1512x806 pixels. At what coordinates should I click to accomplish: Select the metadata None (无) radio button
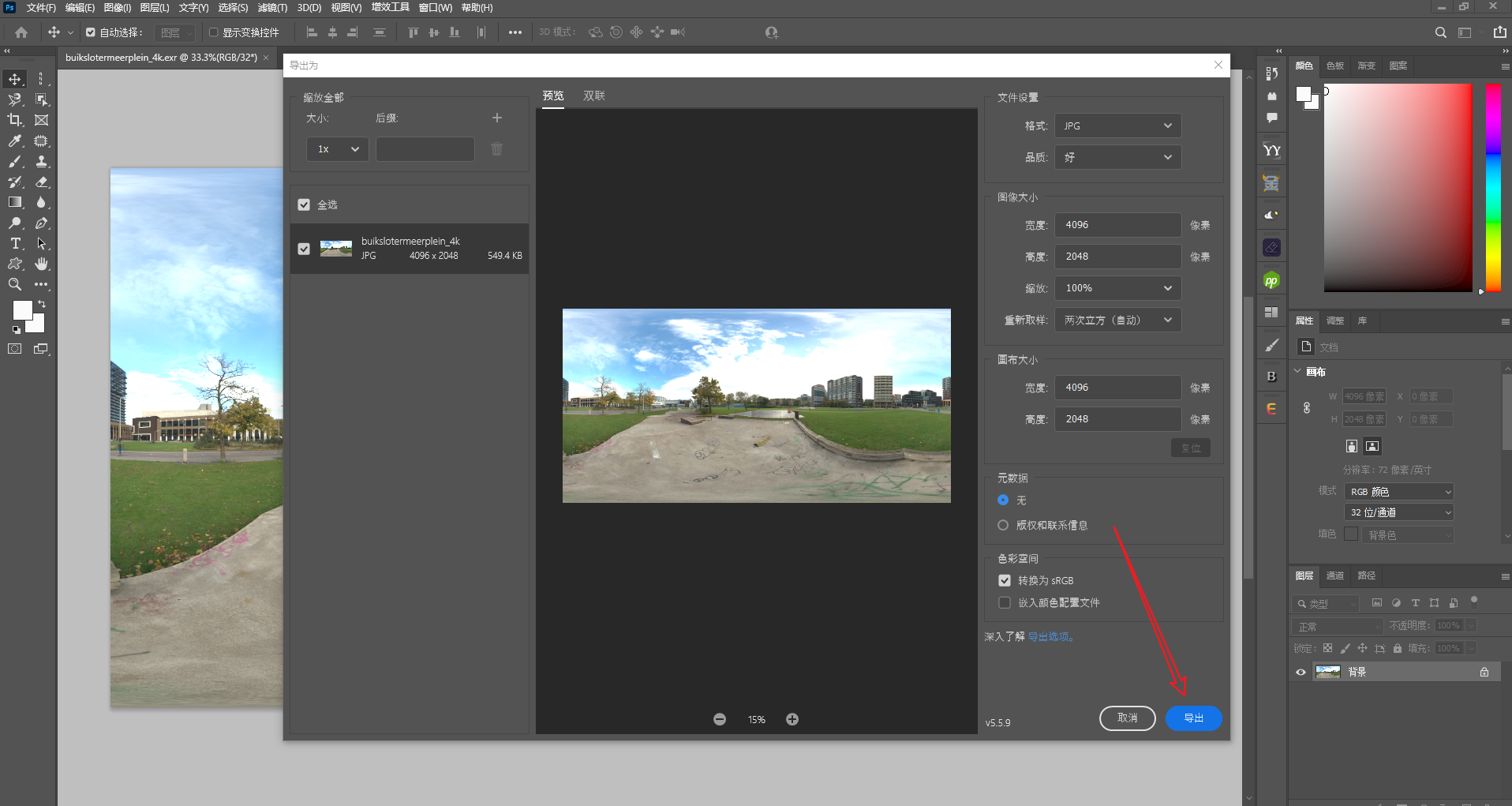point(1003,500)
